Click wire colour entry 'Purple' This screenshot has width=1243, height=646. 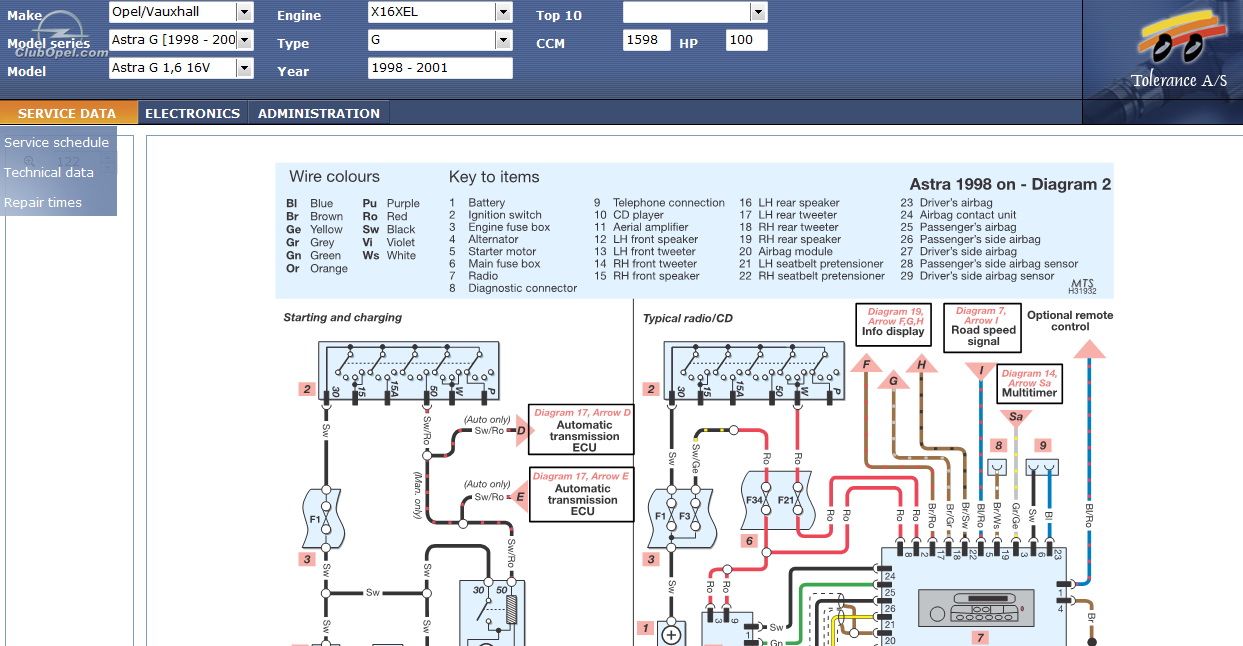tap(403, 204)
